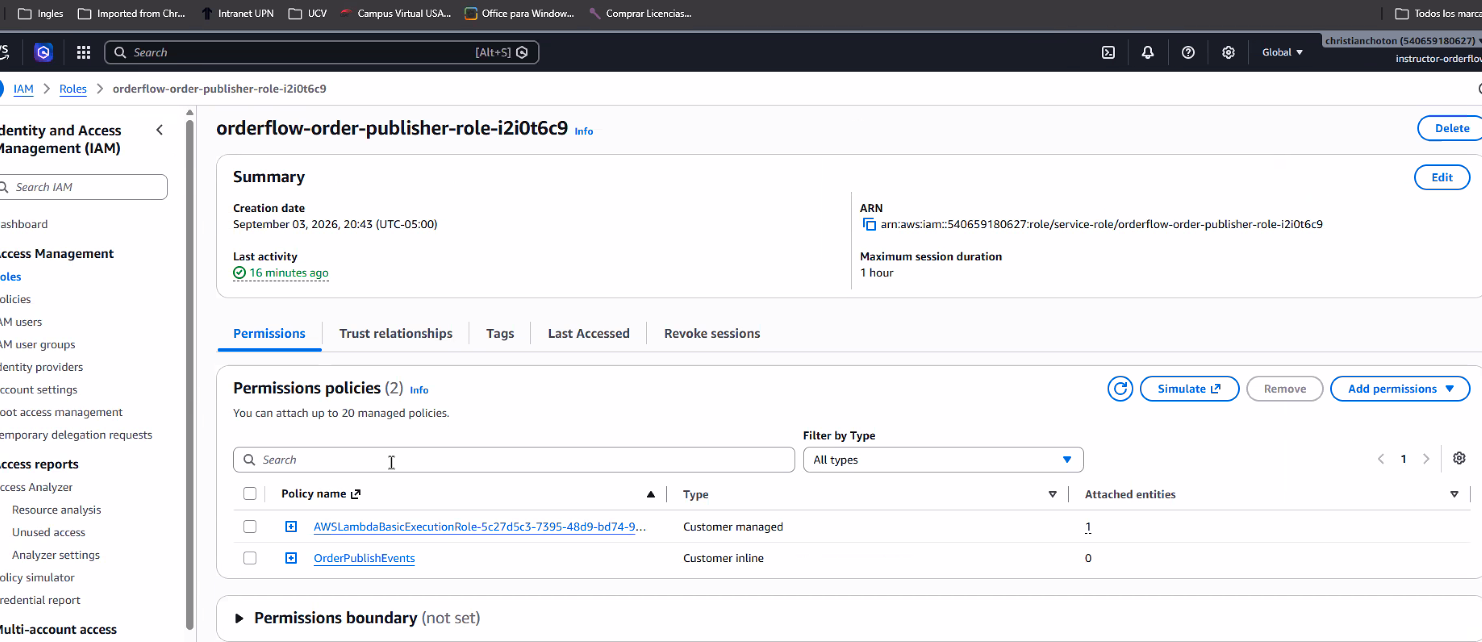Open the Comprar Licencias bookmark
The height and width of the screenshot is (642, 1482).
coord(640,14)
